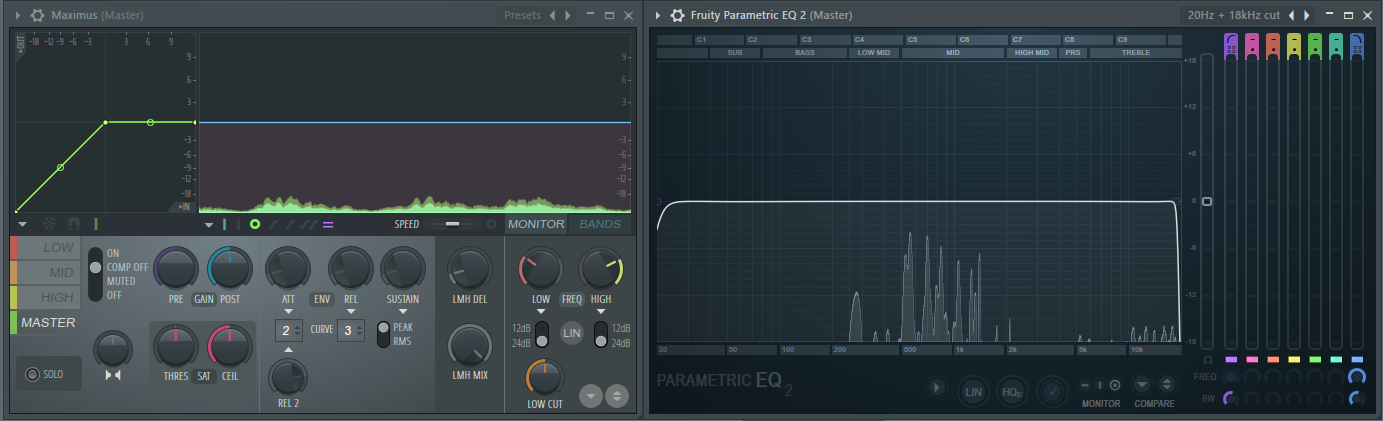Set EQ monitor to off dash option

(x=1086, y=385)
